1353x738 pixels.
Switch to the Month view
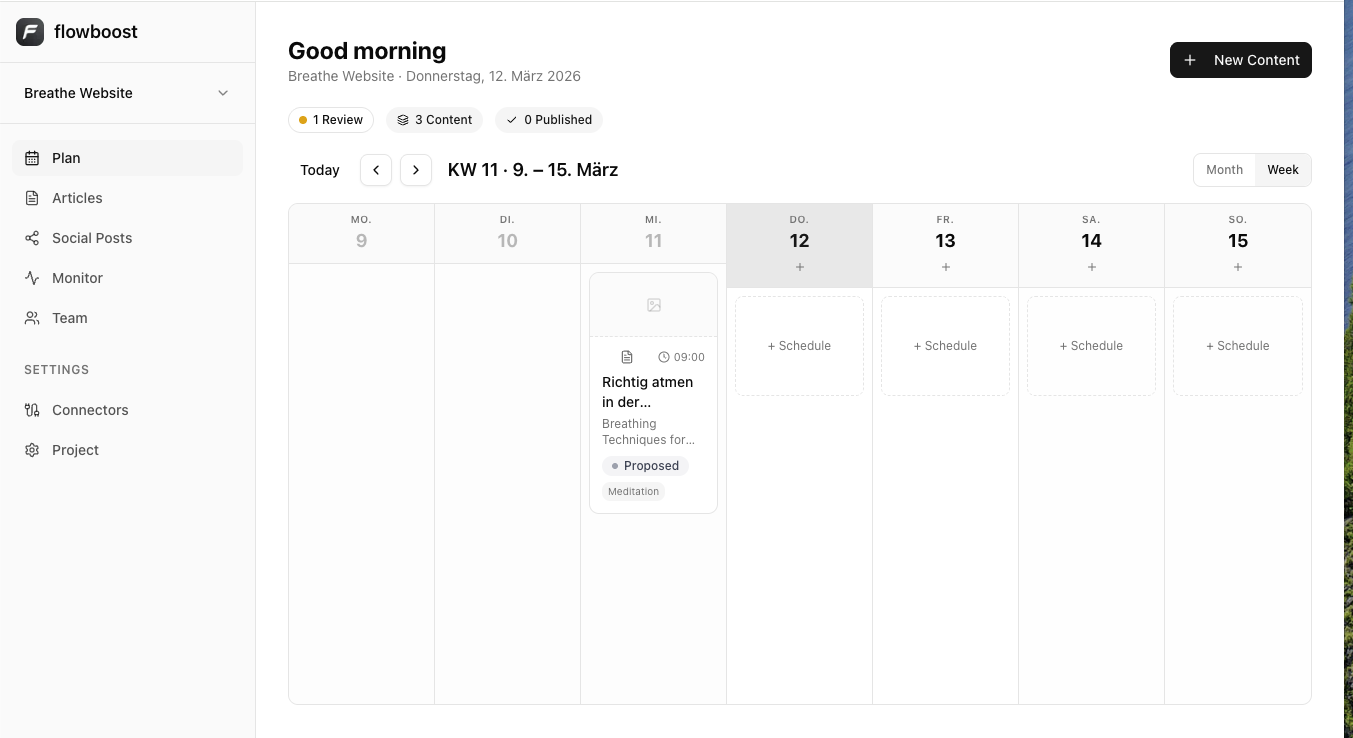coord(1224,169)
